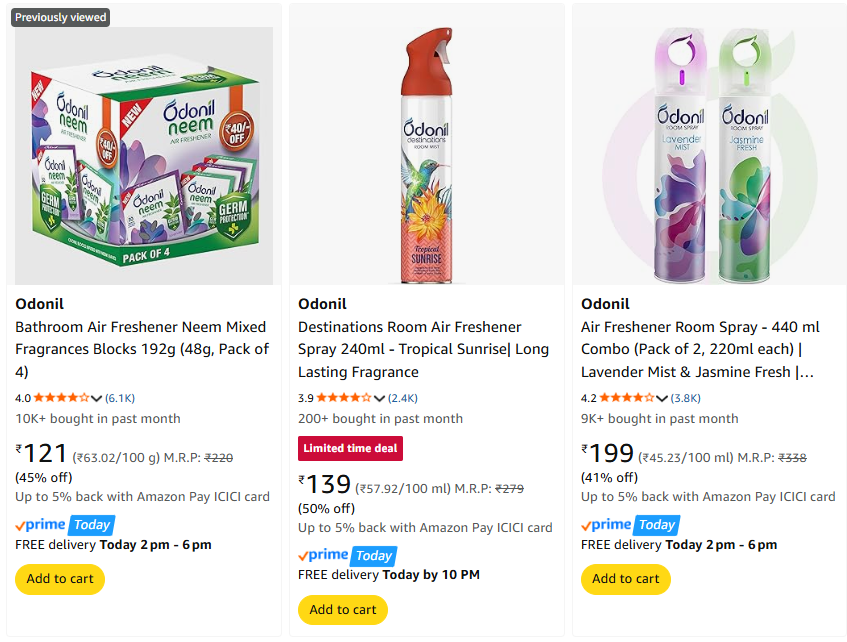The image size is (847, 642).
Task: View 2.4K reviews for Tropical Sunrise
Action: [x=404, y=398]
